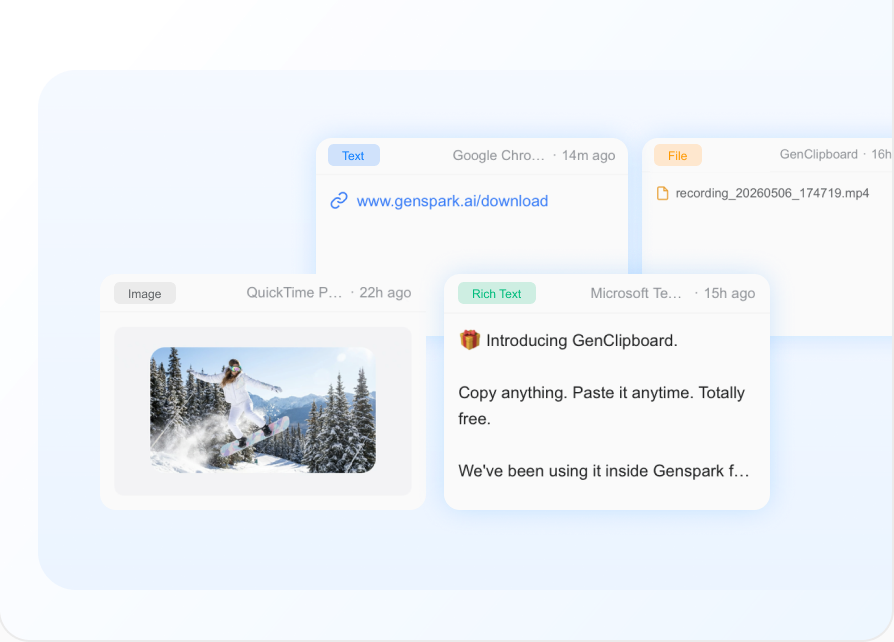Click the "Introducing GenClipboard." heading text
This screenshot has height=642, width=894.
coord(582,340)
